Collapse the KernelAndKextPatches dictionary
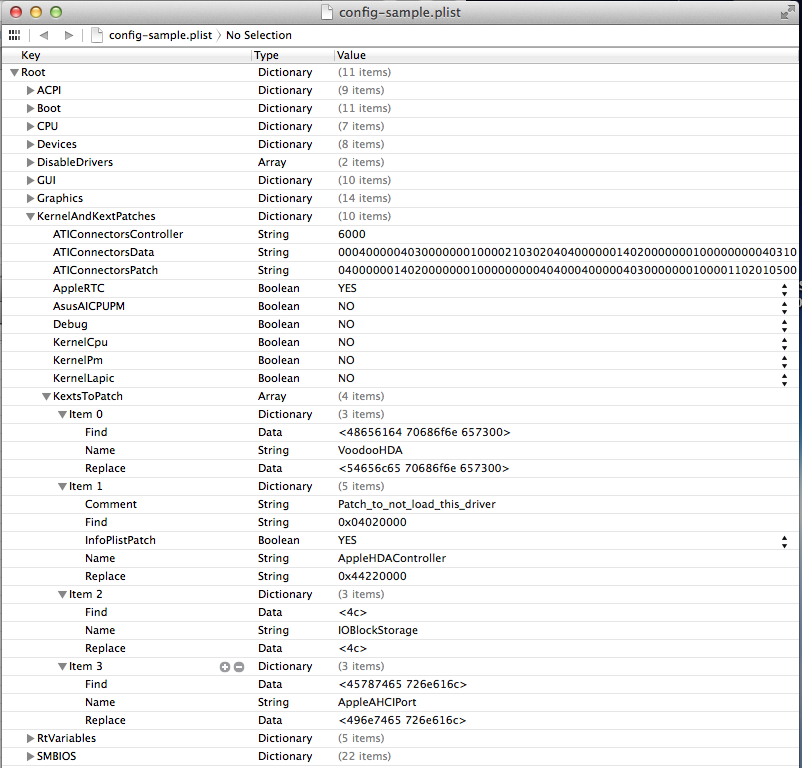Viewport: 802px width, 768px height. [x=30, y=217]
